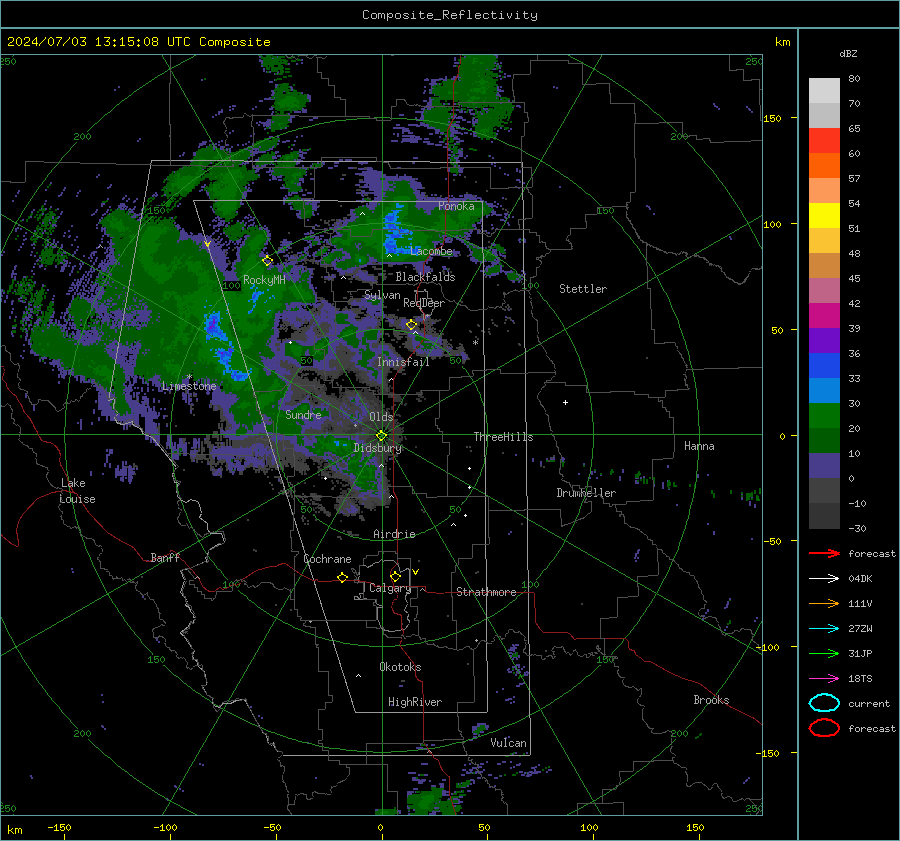Click the white asterisk marker east of Innisfail
900x841 pixels.
pyautogui.click(x=475, y=343)
